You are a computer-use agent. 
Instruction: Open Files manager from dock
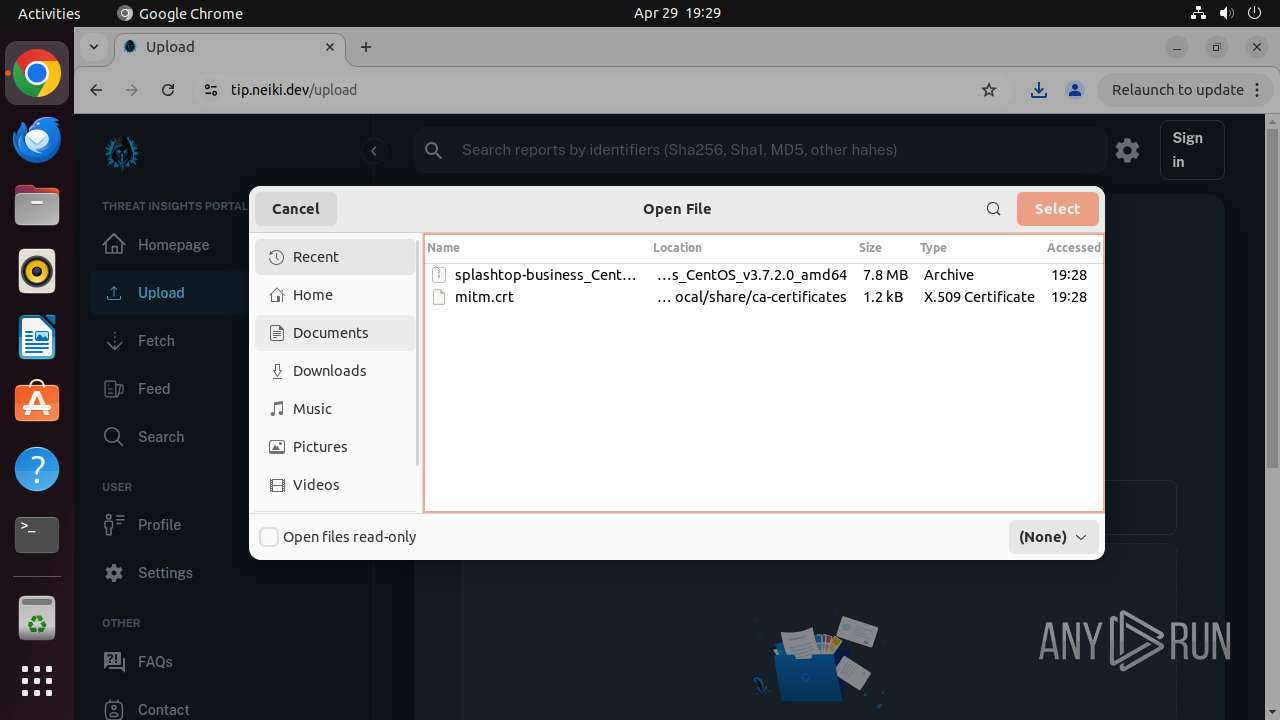(37, 206)
